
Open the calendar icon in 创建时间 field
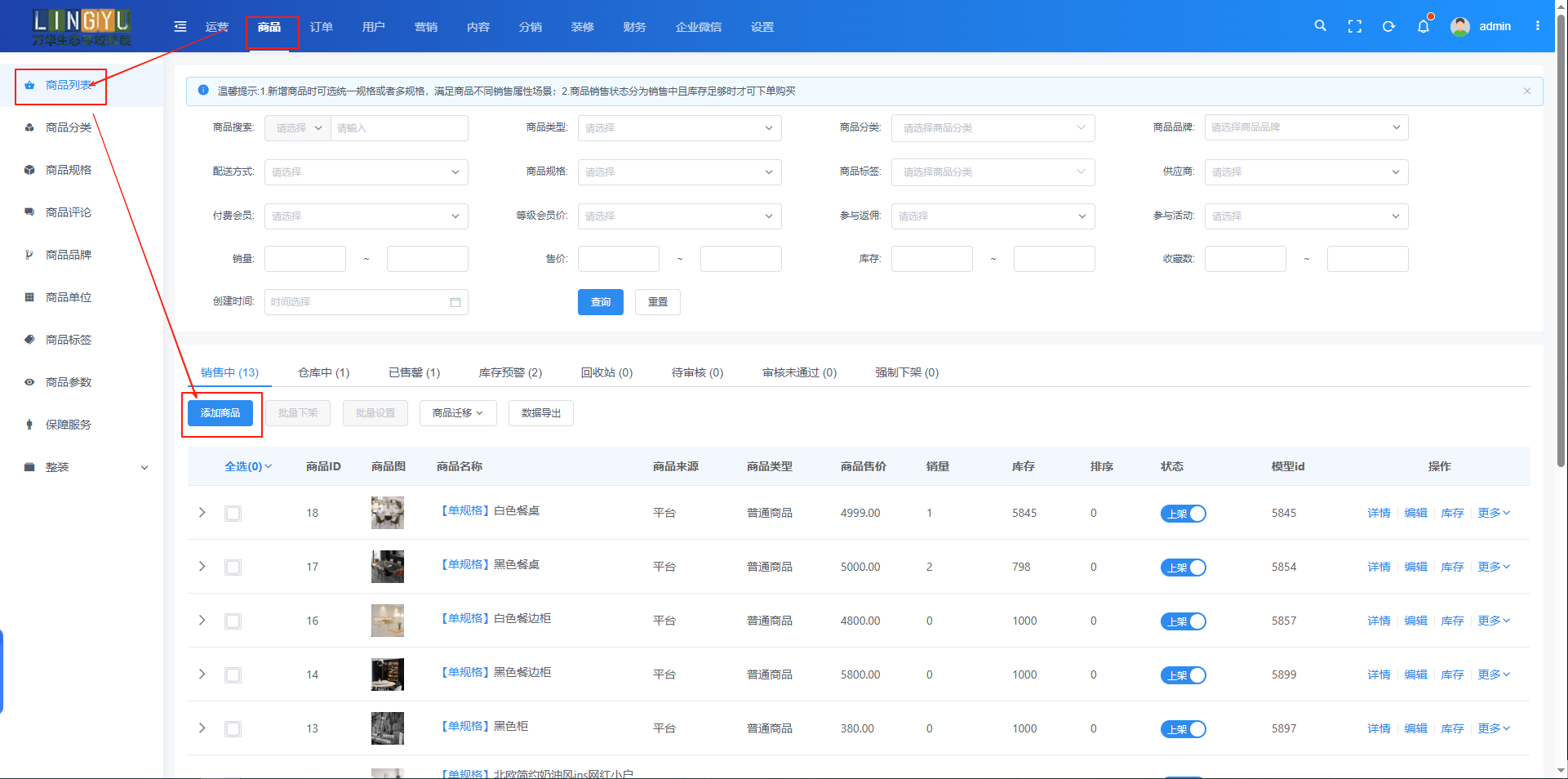tap(455, 302)
